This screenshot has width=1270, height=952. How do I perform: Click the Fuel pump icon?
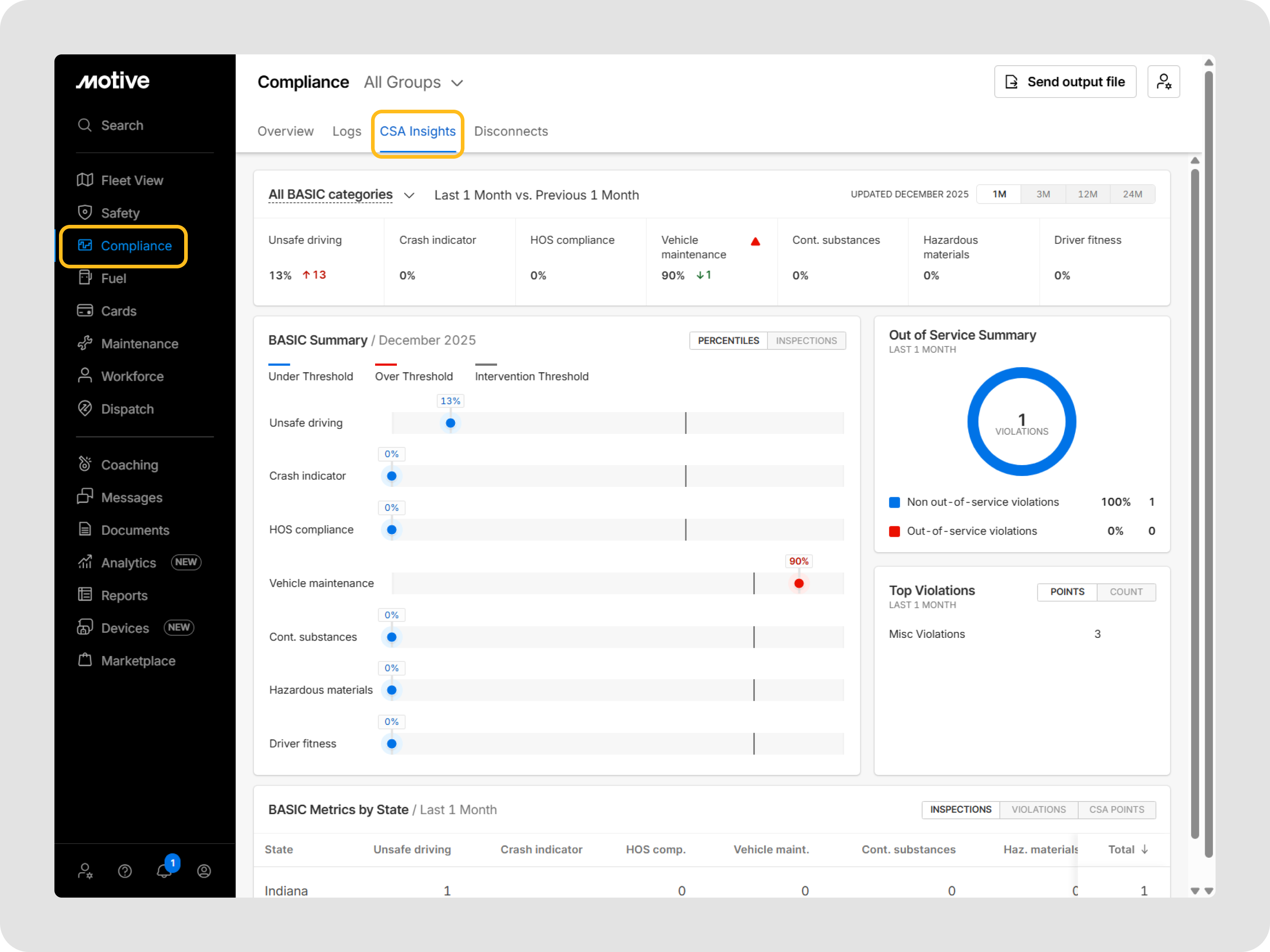[85, 278]
